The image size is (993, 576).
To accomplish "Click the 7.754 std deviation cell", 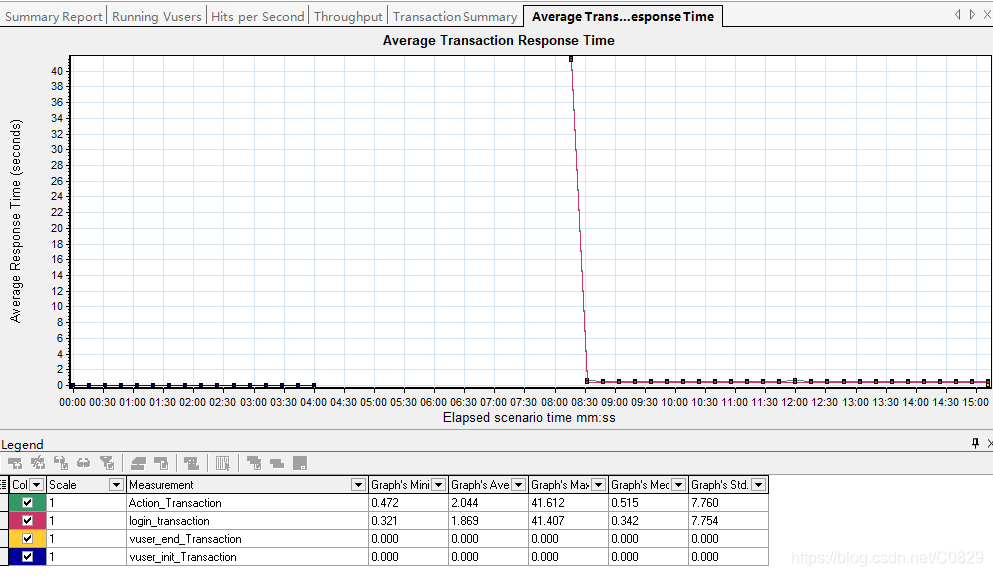I will point(728,521).
